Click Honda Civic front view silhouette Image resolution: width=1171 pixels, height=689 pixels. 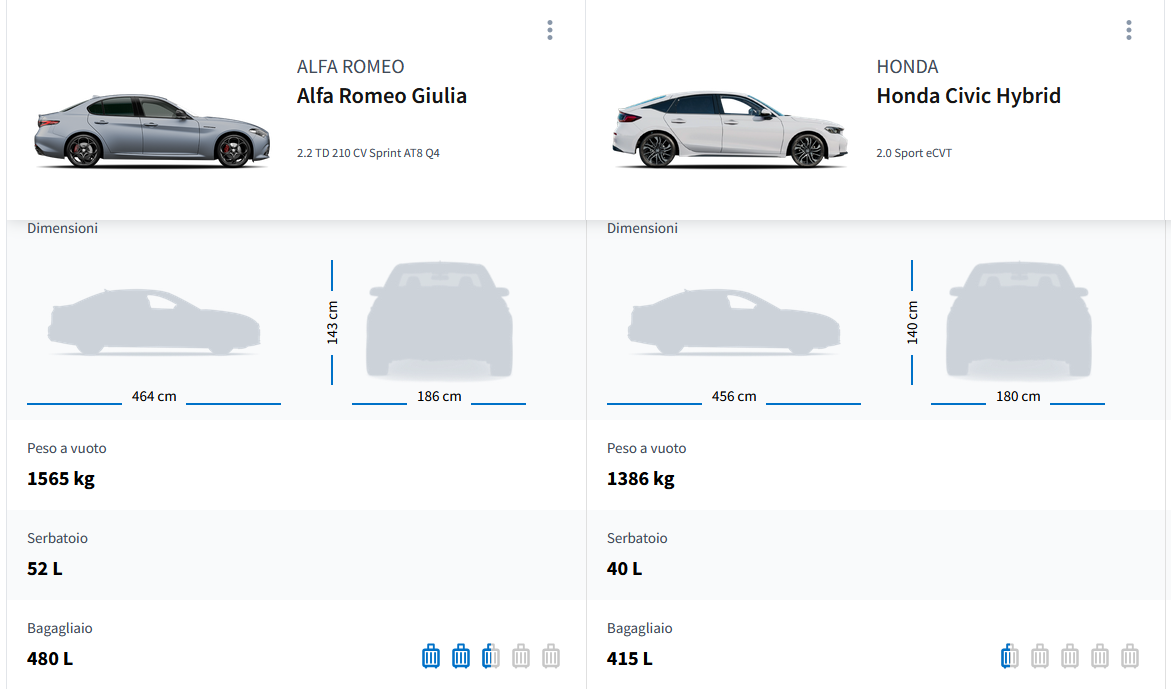coord(1018,320)
